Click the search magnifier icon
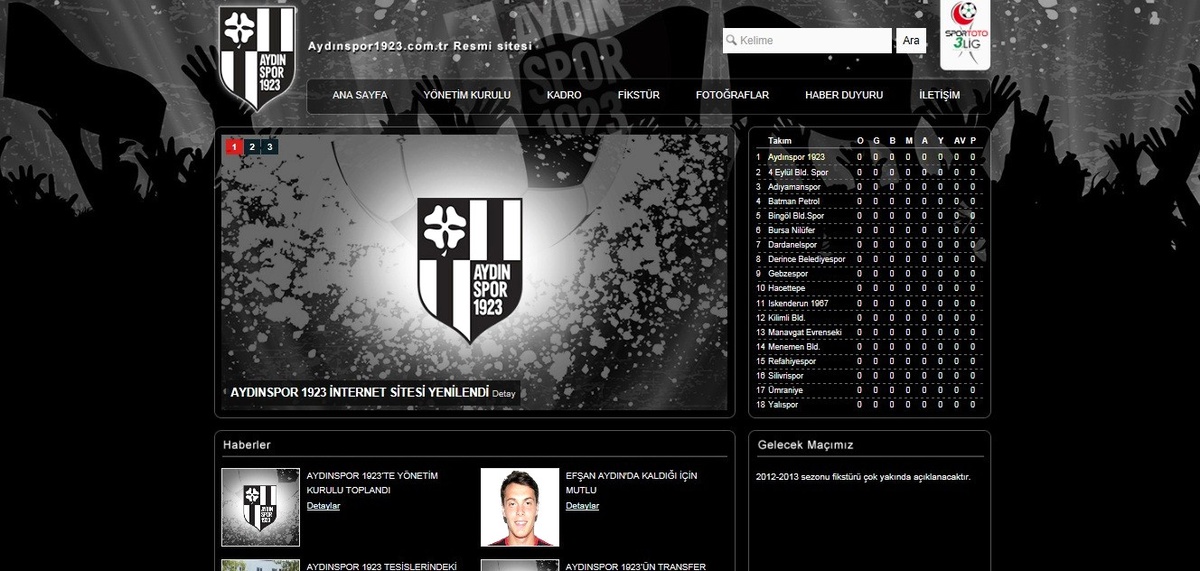 pyautogui.click(x=731, y=41)
